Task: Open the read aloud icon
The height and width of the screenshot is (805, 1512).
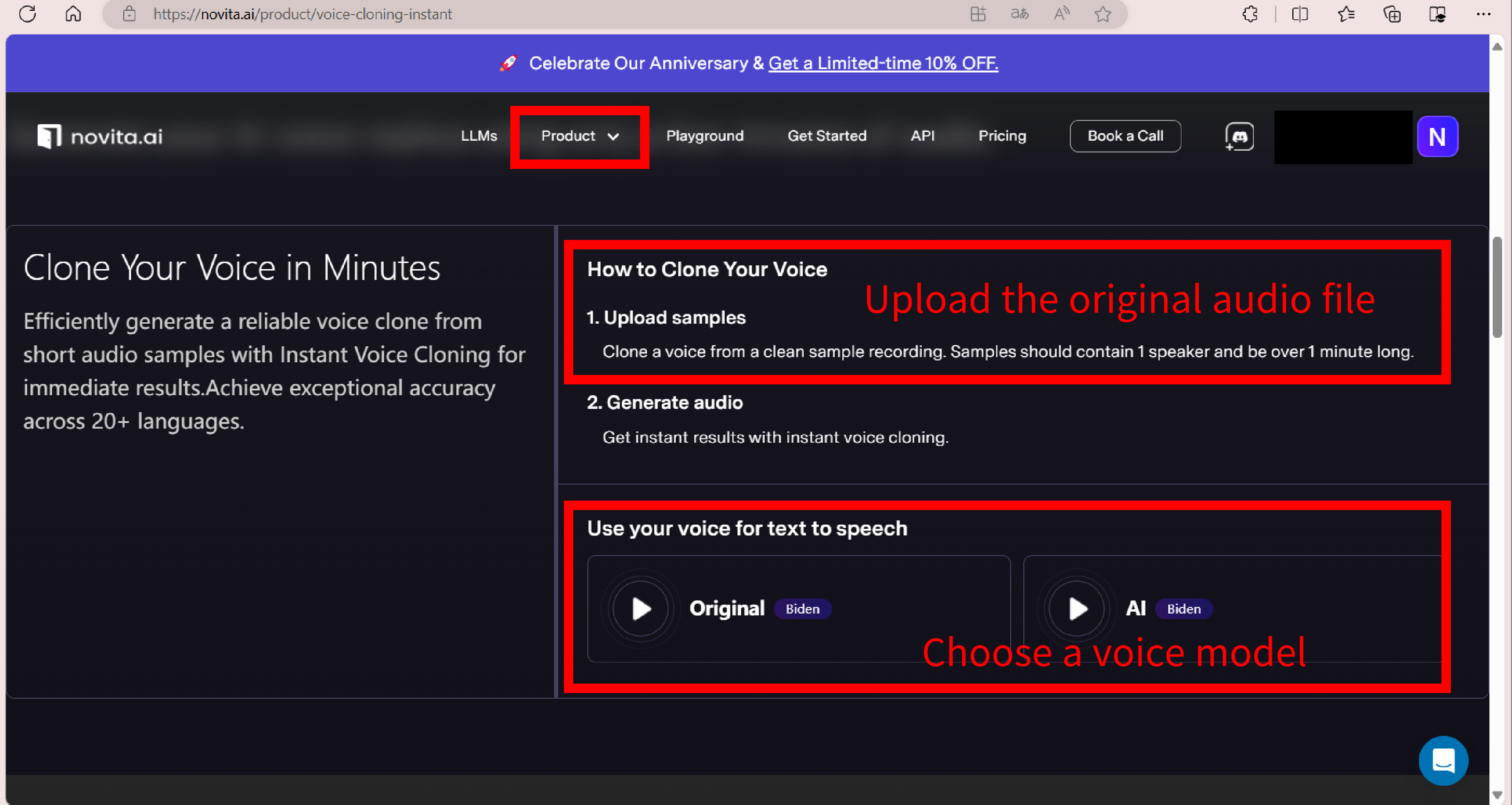Action: click(x=1061, y=14)
